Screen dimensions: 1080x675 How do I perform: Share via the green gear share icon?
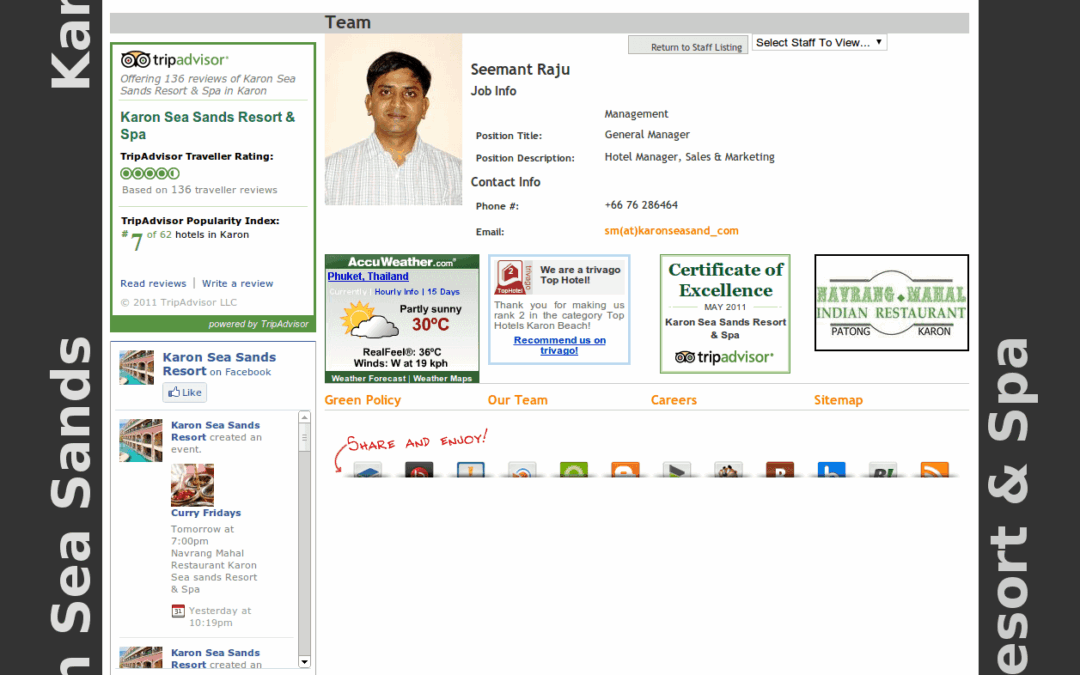[x=574, y=470]
